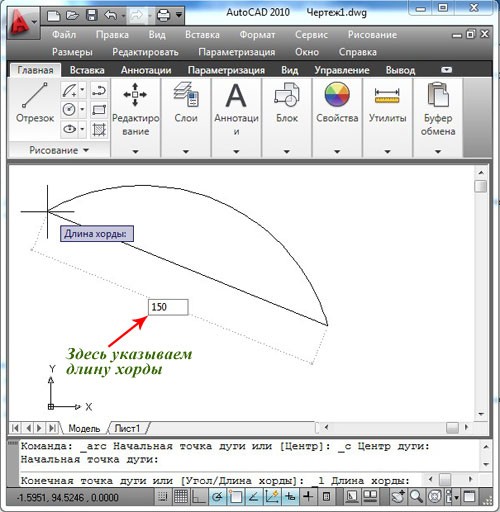This screenshot has width=500, height=512.
Task: Click the Save diskette icon
Action: tap(92, 15)
